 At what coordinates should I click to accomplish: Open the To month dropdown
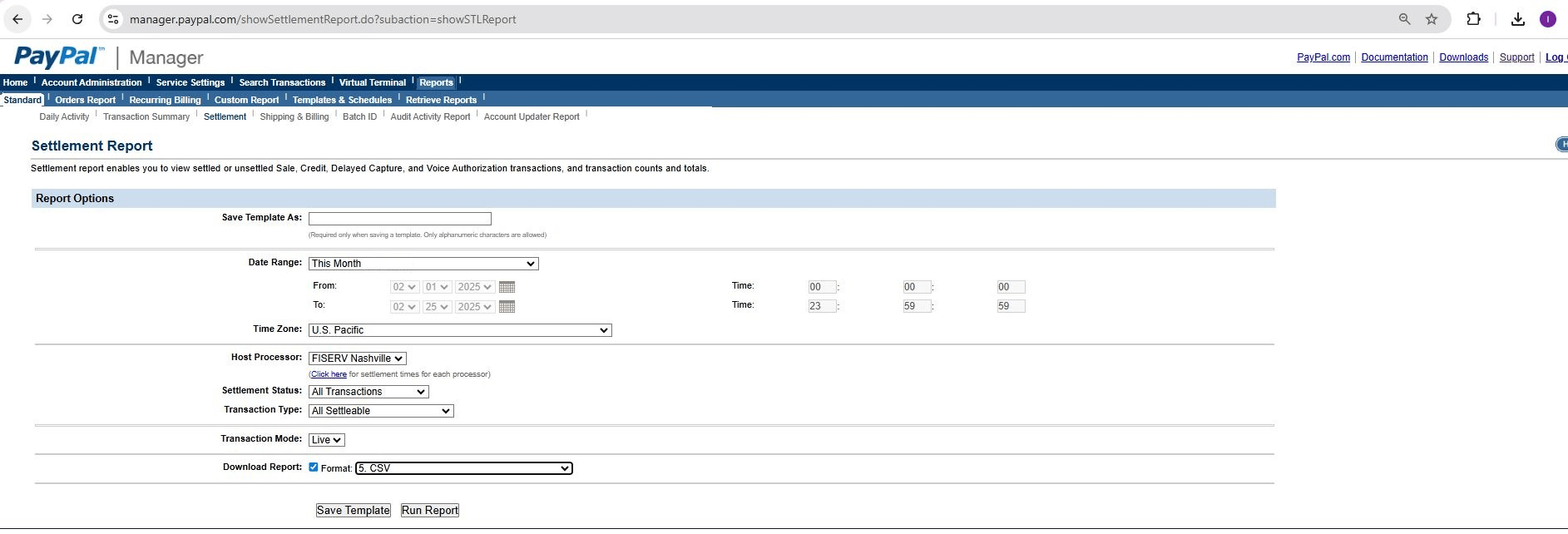405,307
